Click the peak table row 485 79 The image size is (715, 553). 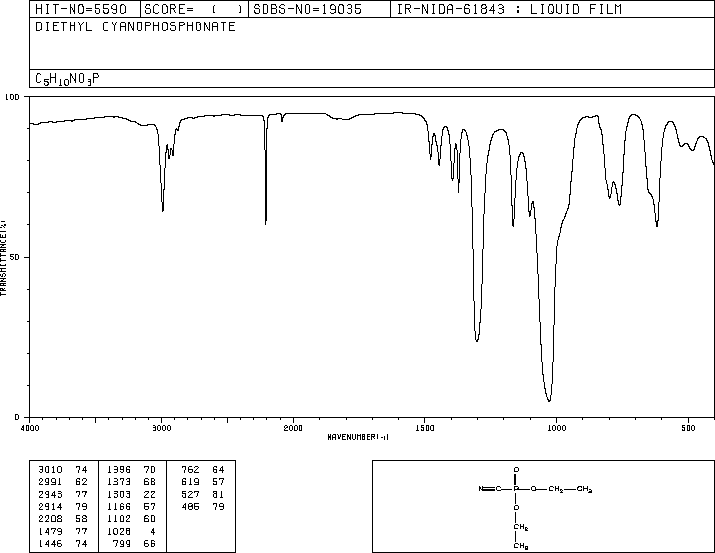point(203,506)
